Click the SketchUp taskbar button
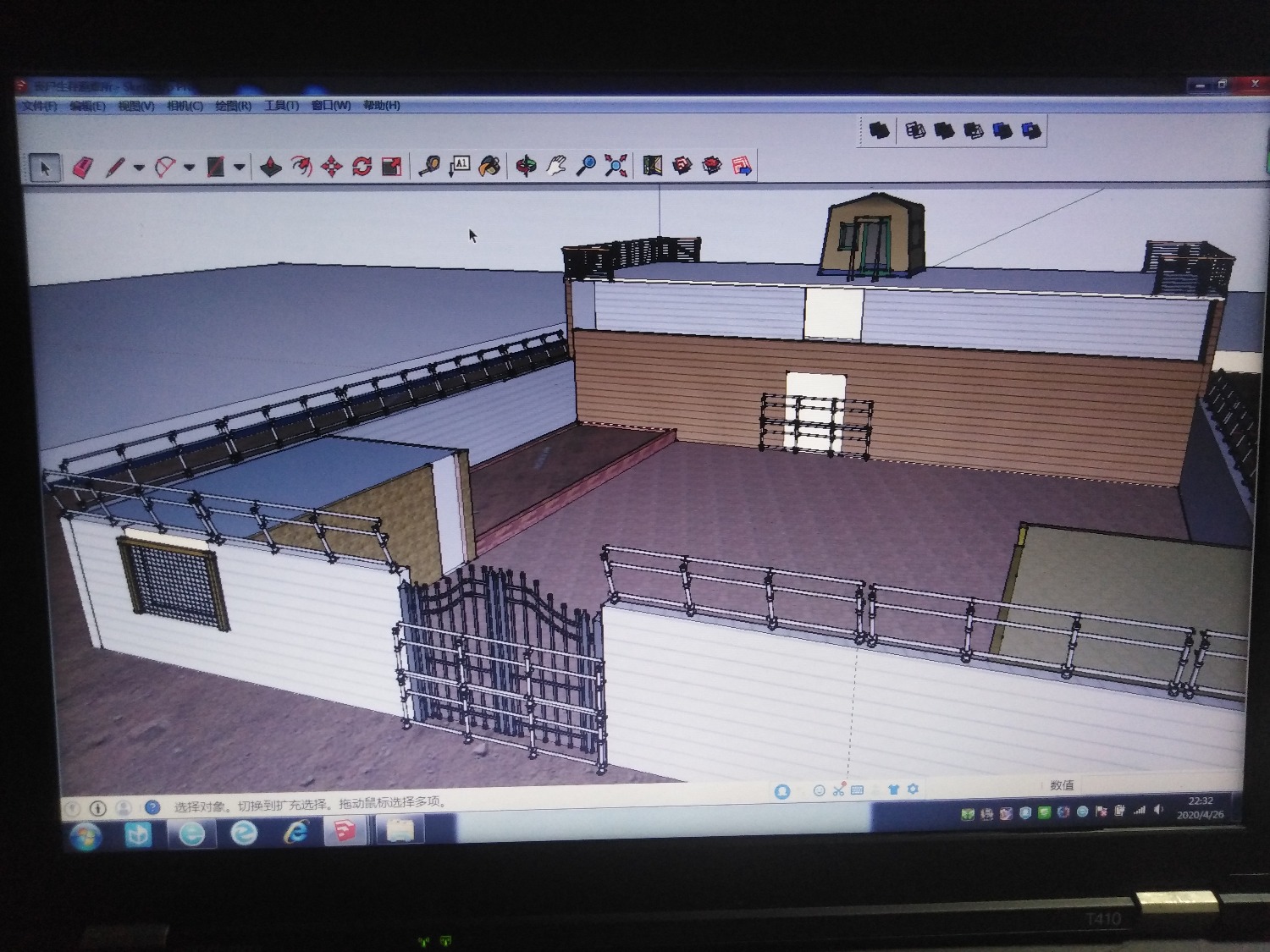Viewport: 1270px width, 952px height. 345,832
